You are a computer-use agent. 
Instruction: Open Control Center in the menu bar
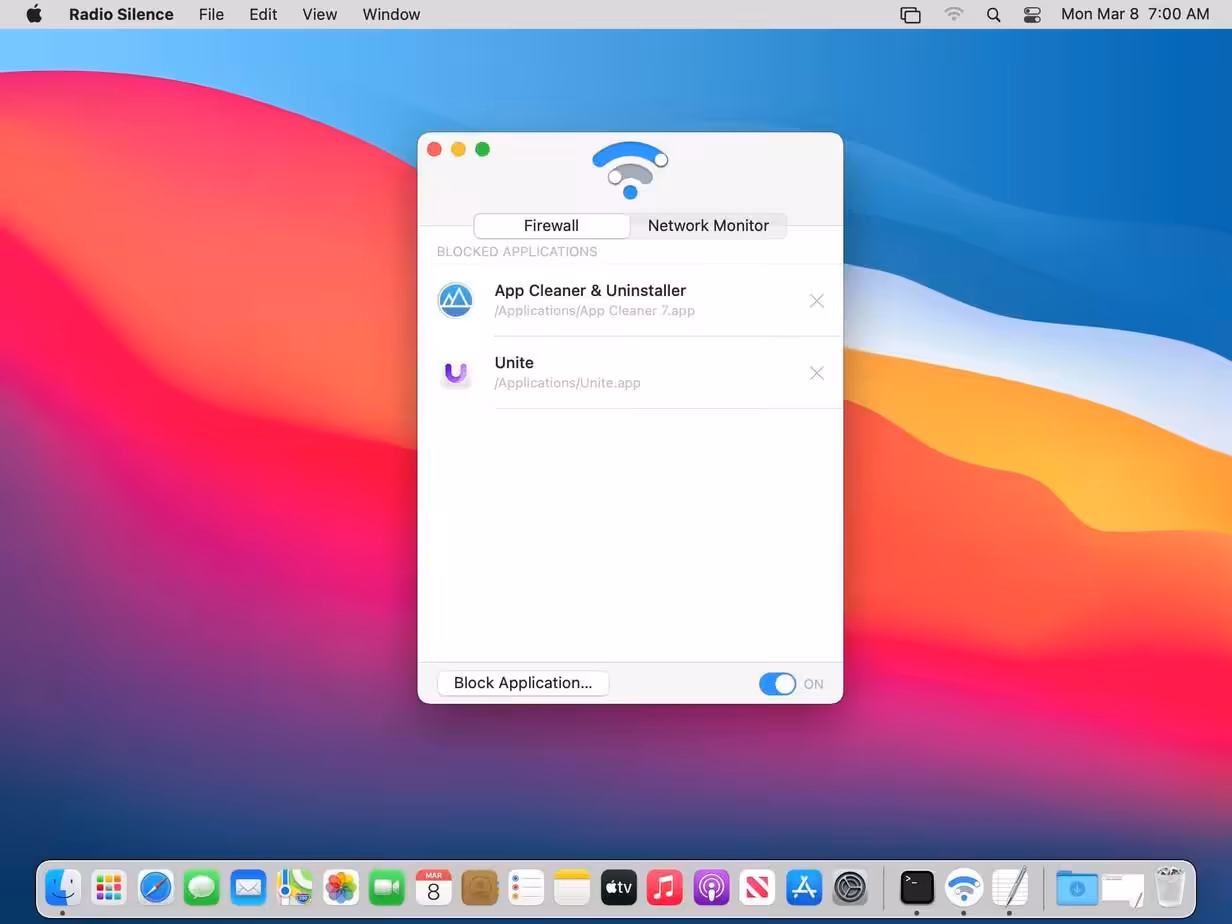[1032, 14]
